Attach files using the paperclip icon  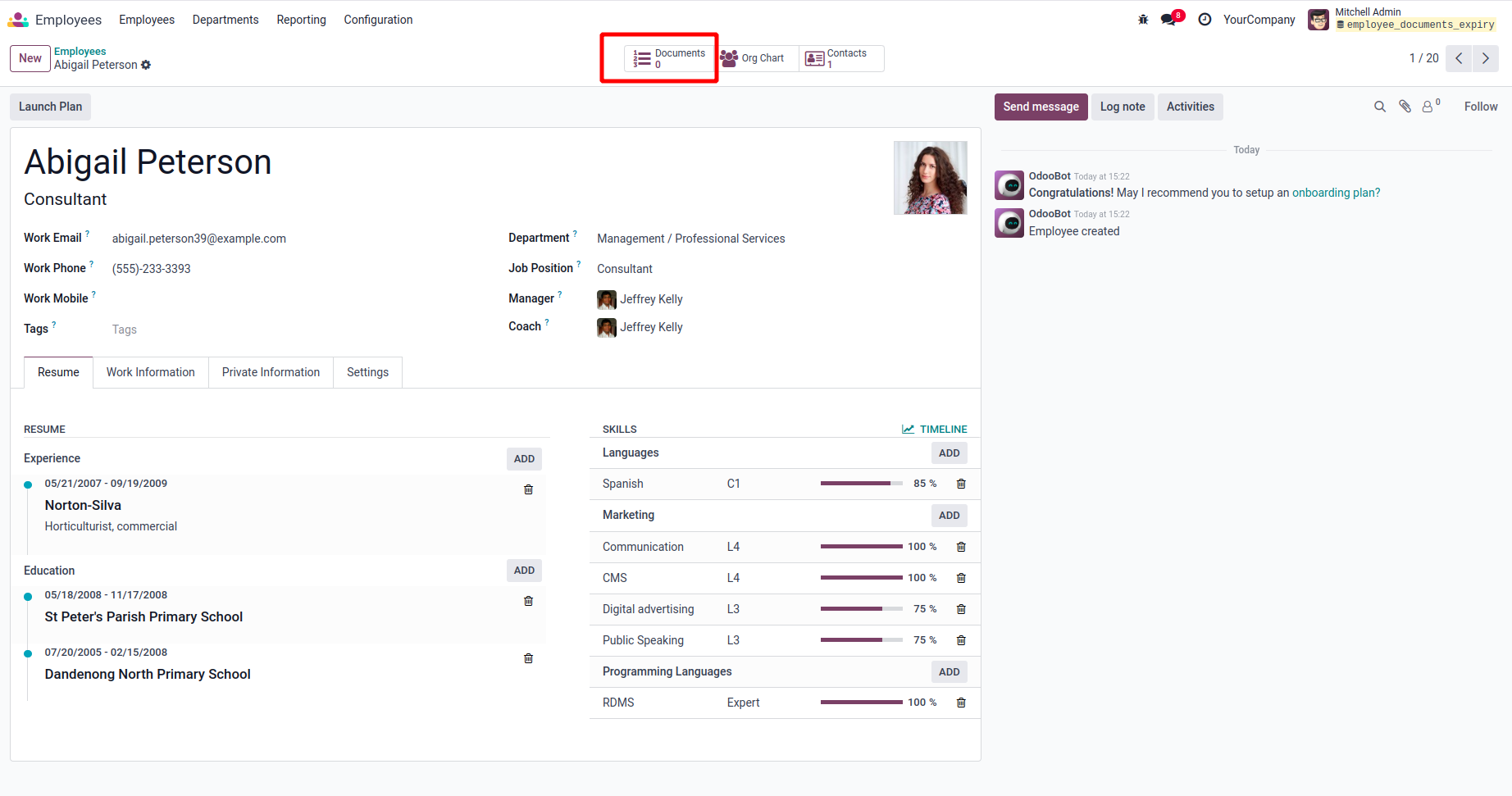1405,107
